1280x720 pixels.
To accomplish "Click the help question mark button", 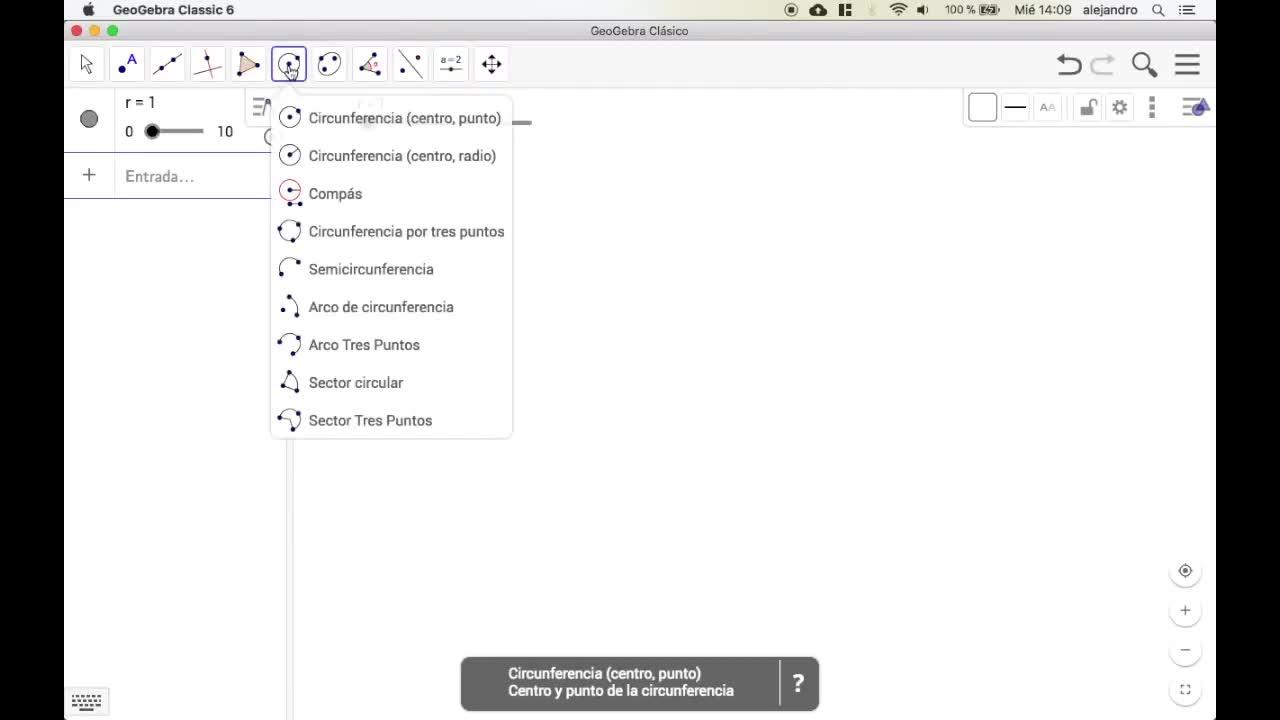I will (x=798, y=684).
